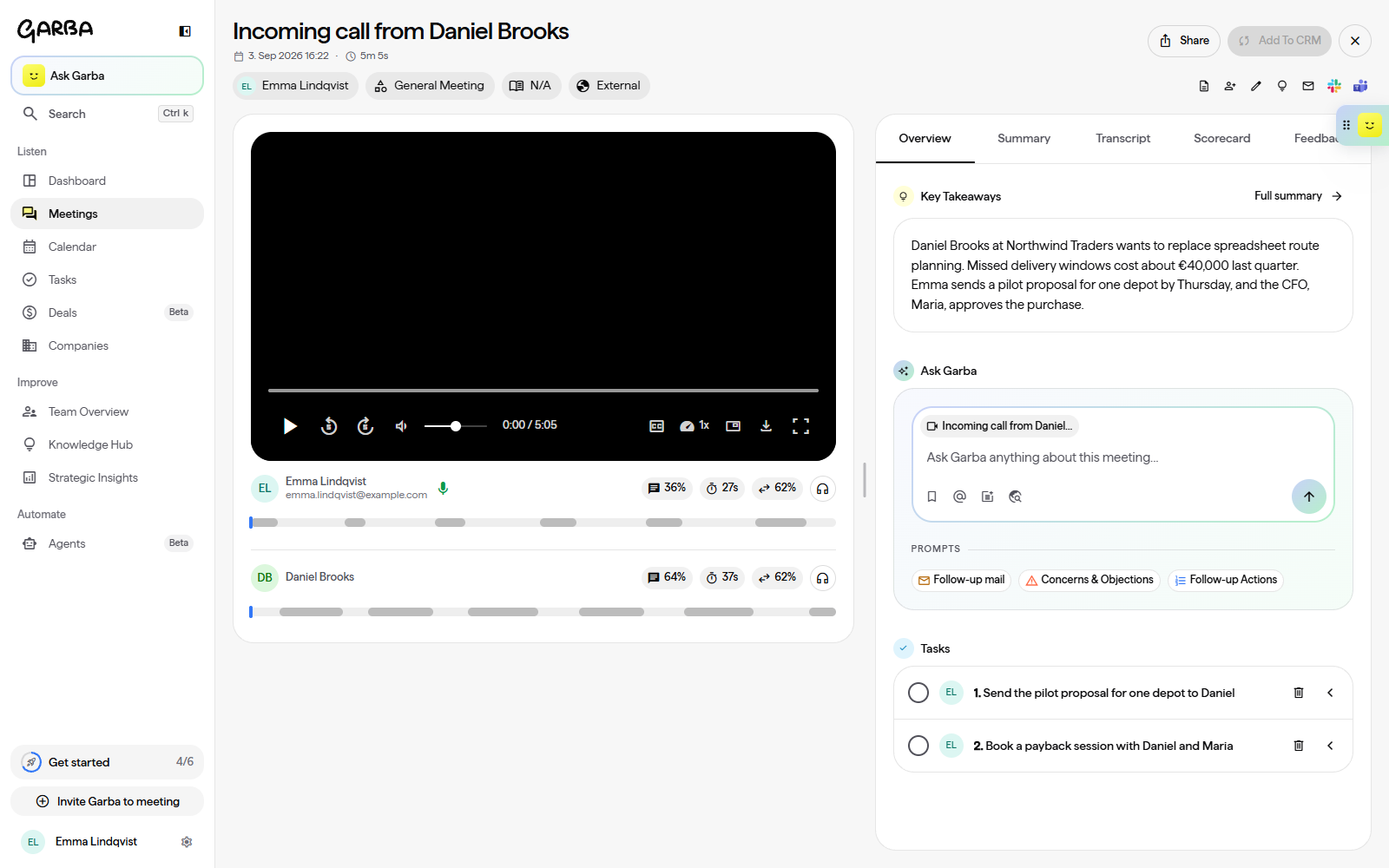Adjust the video volume slider
The image size is (1389, 868).
(x=455, y=426)
